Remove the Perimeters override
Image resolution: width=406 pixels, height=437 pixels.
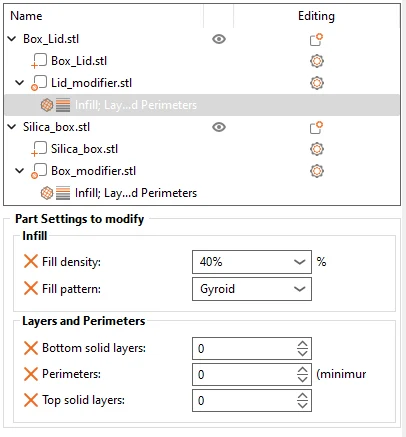point(31,374)
